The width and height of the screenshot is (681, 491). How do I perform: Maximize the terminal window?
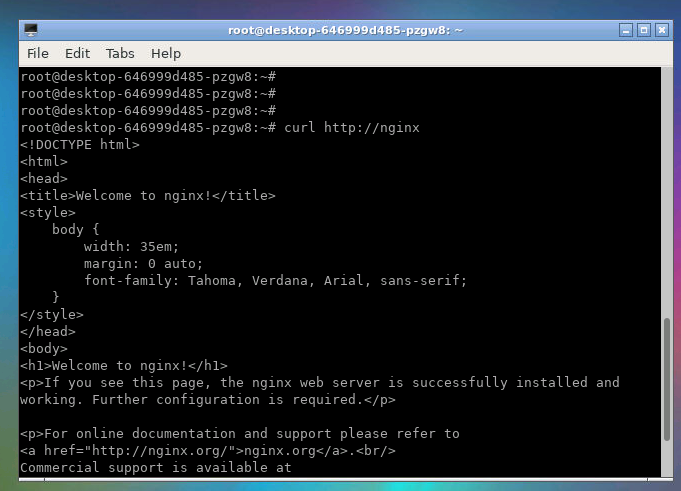(644, 30)
